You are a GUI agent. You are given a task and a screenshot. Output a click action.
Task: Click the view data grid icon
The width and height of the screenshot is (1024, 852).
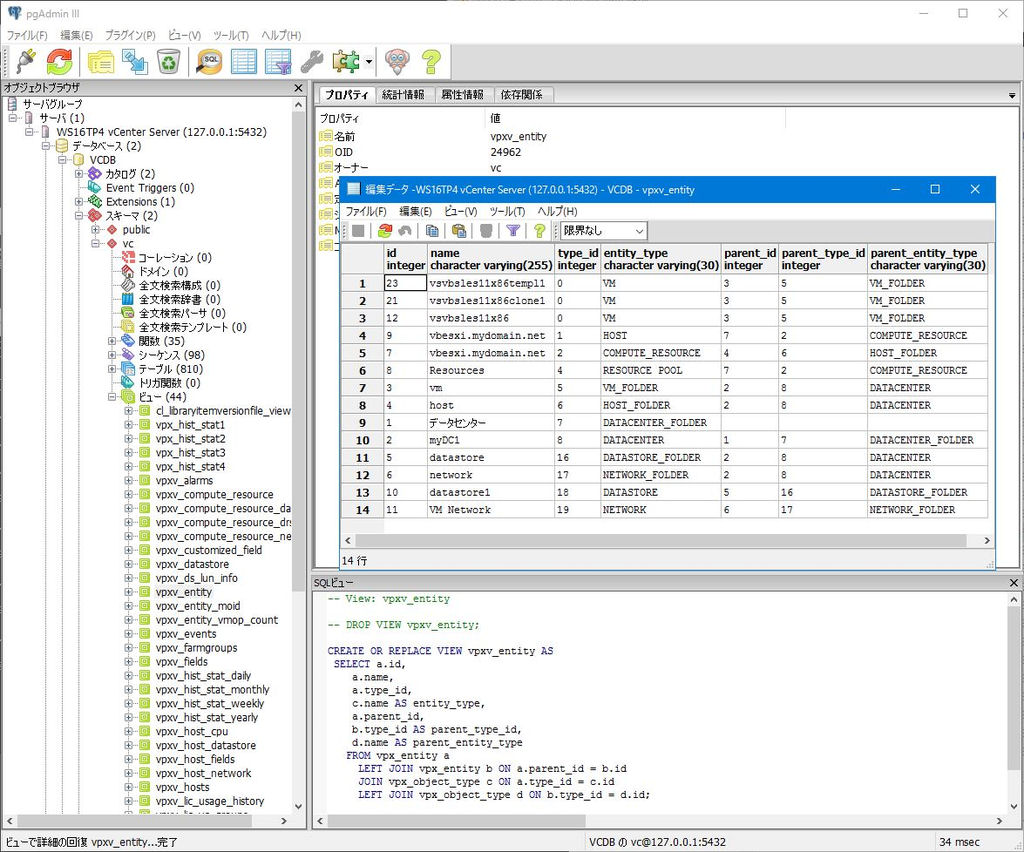pyautogui.click(x=244, y=62)
